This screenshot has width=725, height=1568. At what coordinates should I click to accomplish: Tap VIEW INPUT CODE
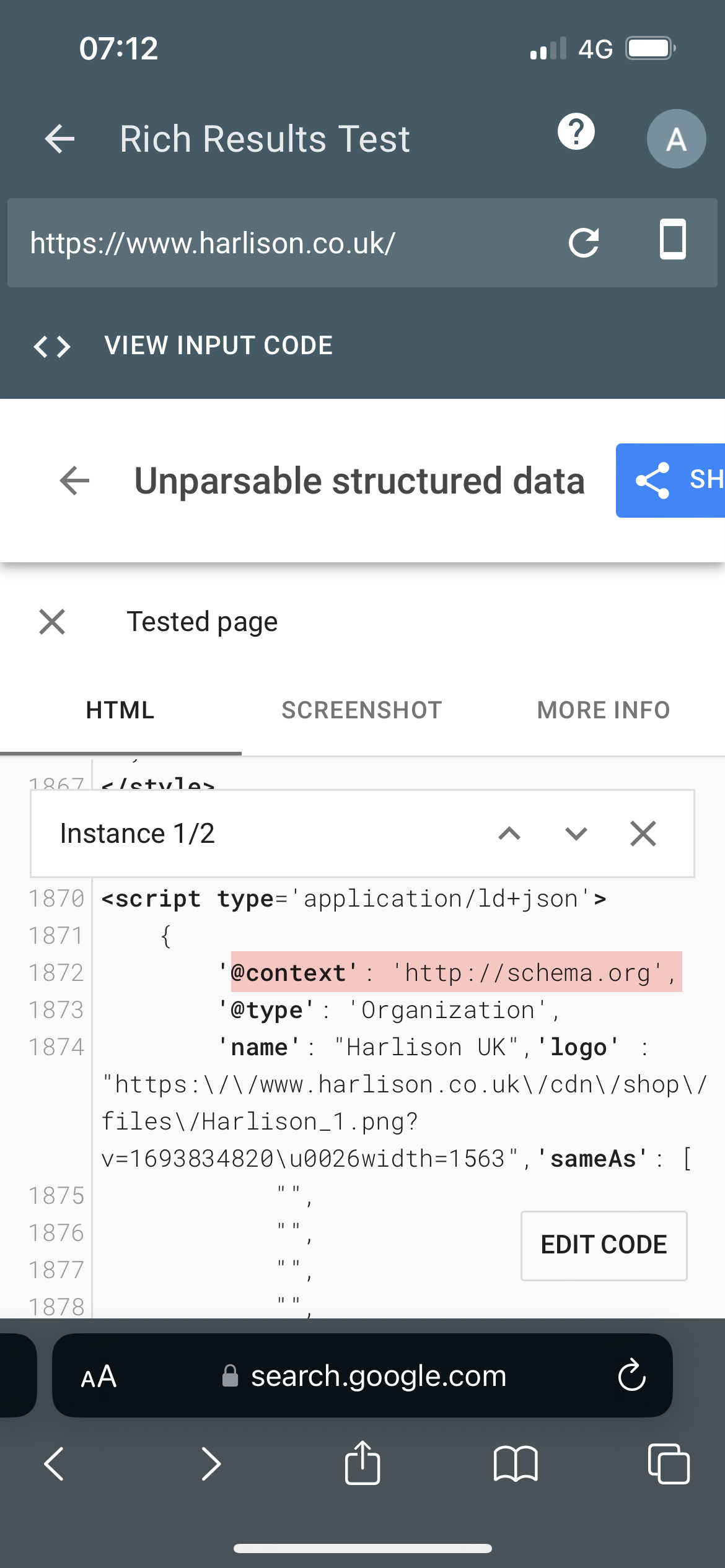pyautogui.click(x=218, y=346)
